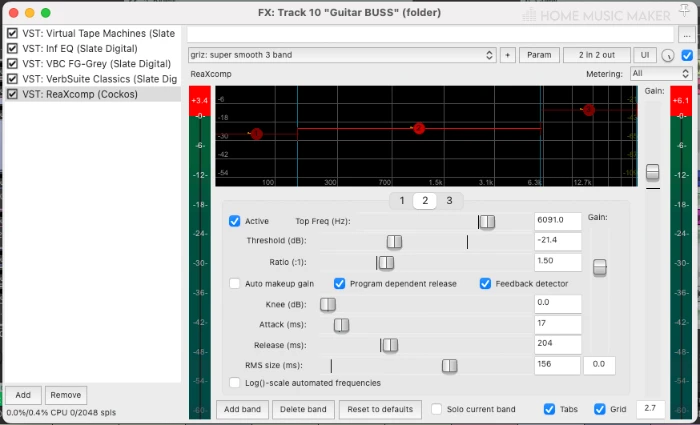Click the Ratio value field 1.50
The width and height of the screenshot is (700, 425).
point(558,262)
